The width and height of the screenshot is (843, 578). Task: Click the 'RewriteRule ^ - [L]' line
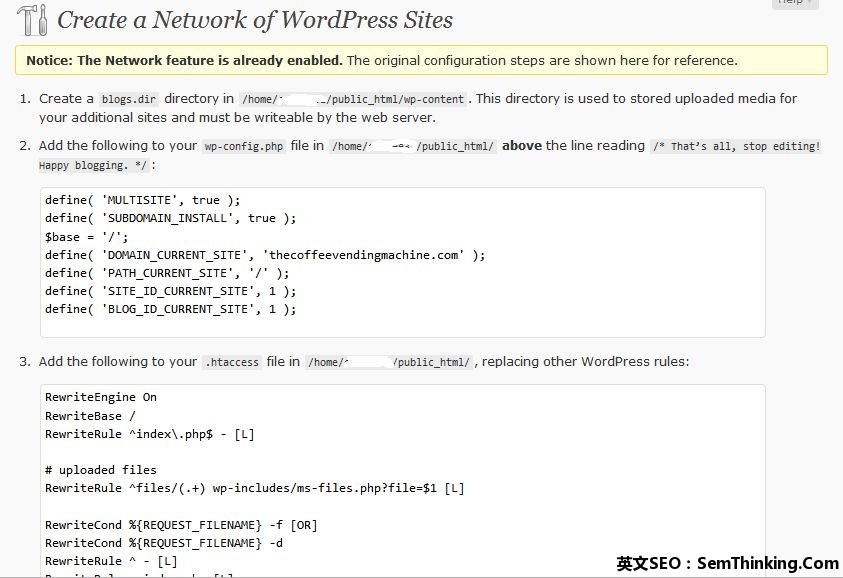coord(111,561)
